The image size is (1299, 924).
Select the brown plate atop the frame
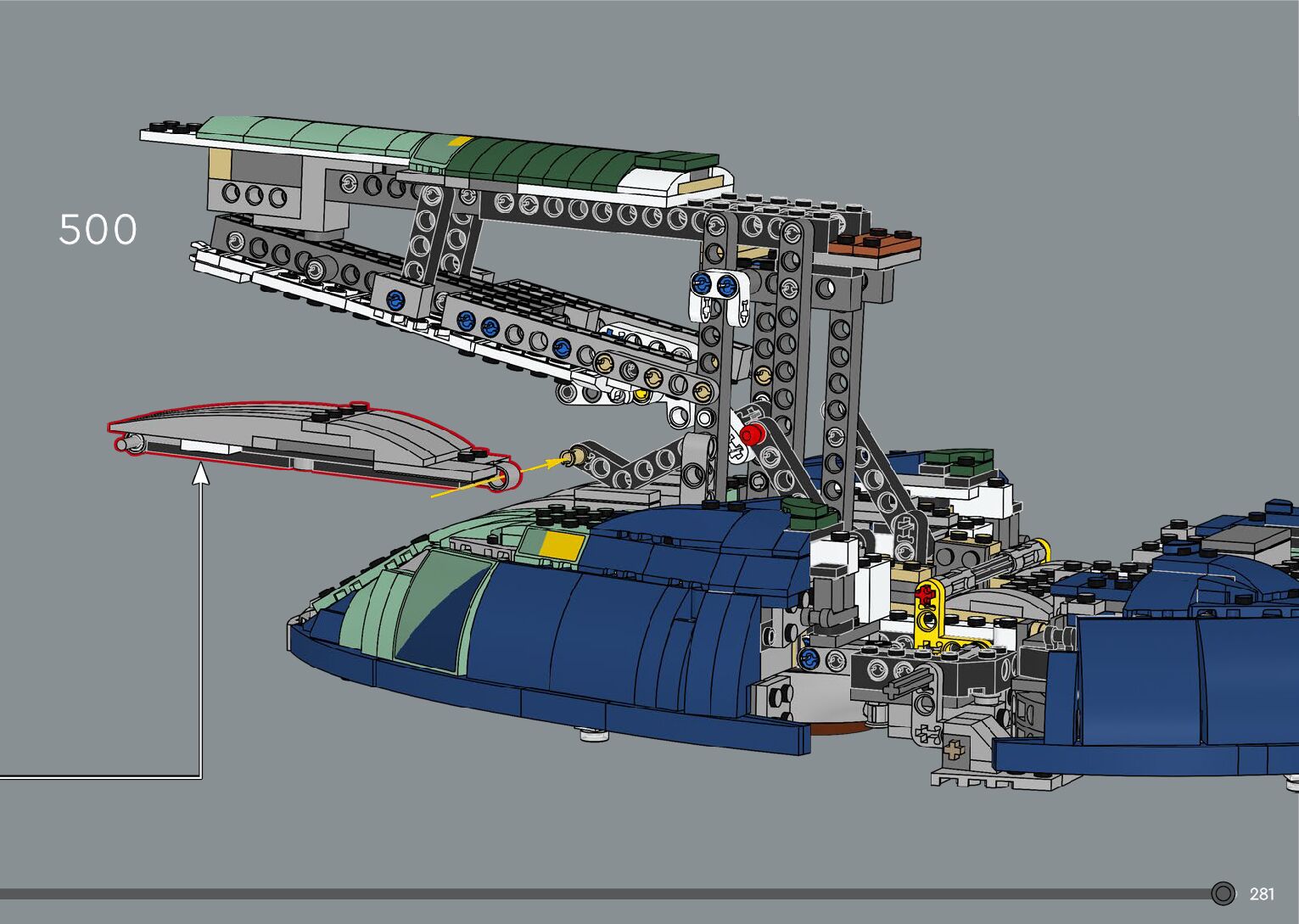pos(874,245)
